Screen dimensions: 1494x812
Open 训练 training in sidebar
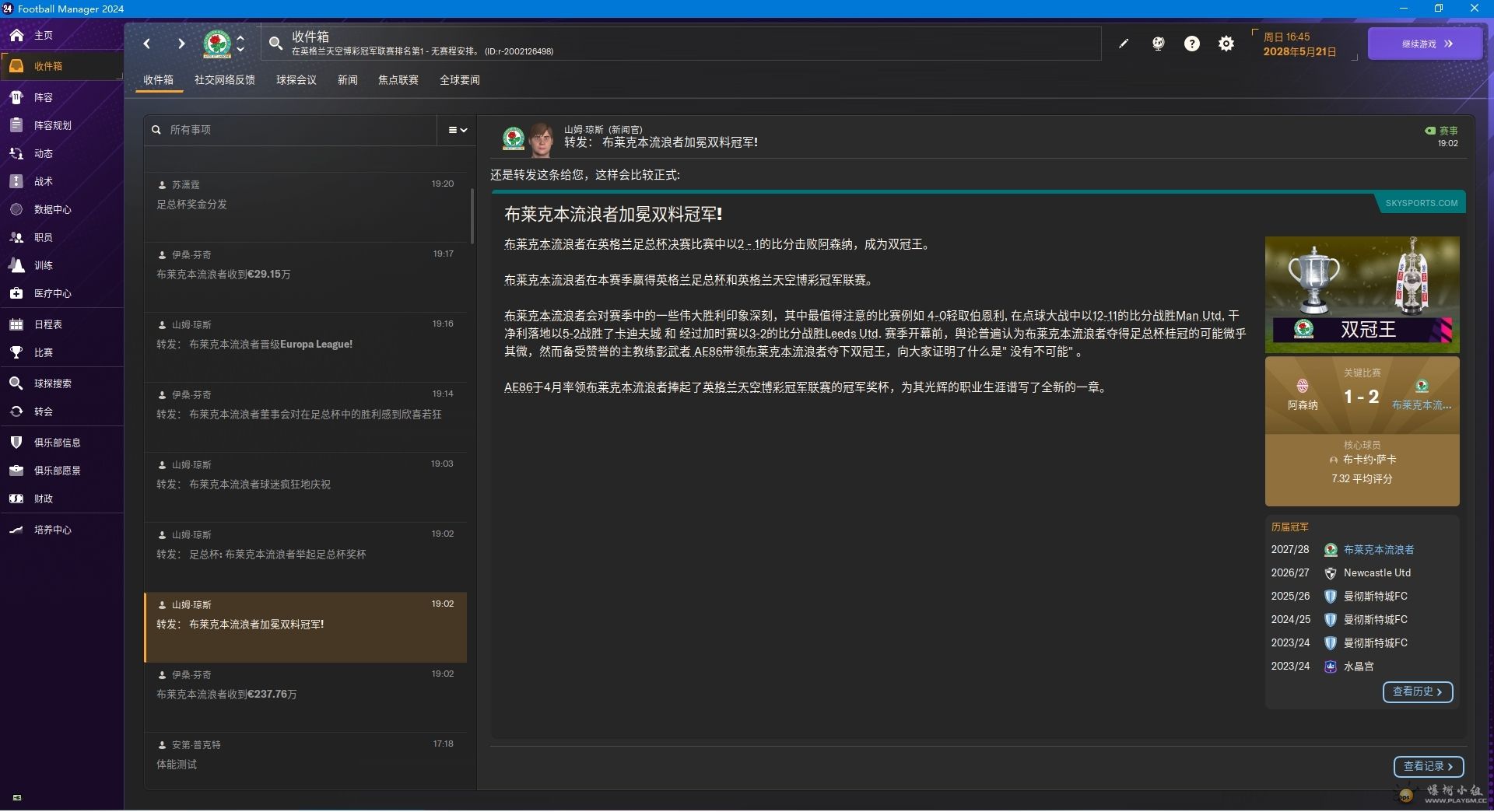[61, 265]
